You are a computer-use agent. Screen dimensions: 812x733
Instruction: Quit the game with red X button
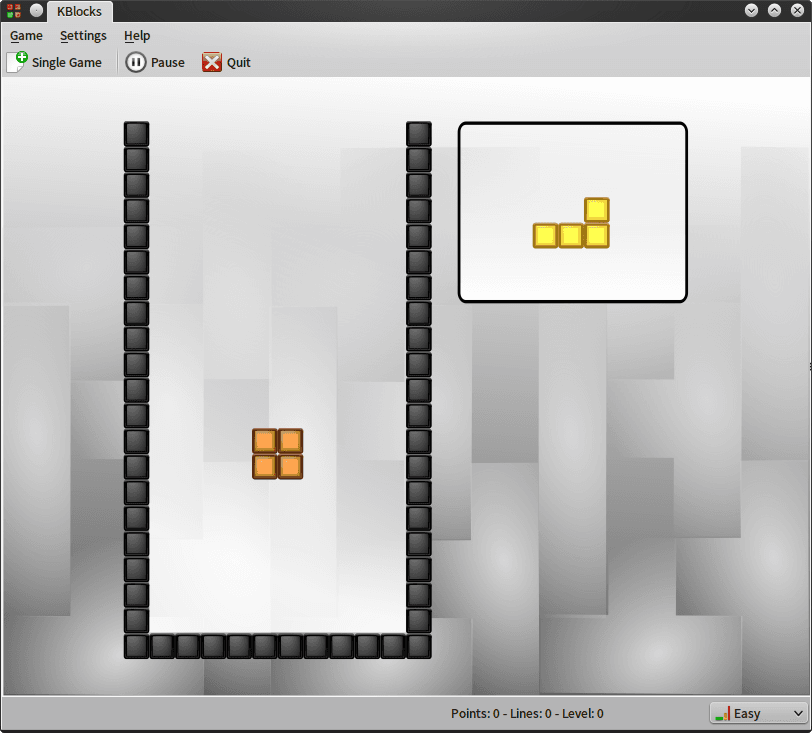click(x=226, y=62)
